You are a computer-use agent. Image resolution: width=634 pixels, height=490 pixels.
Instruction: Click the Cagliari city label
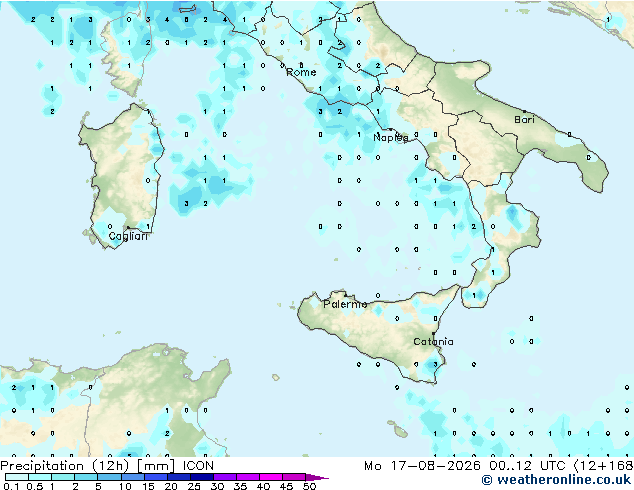point(128,236)
